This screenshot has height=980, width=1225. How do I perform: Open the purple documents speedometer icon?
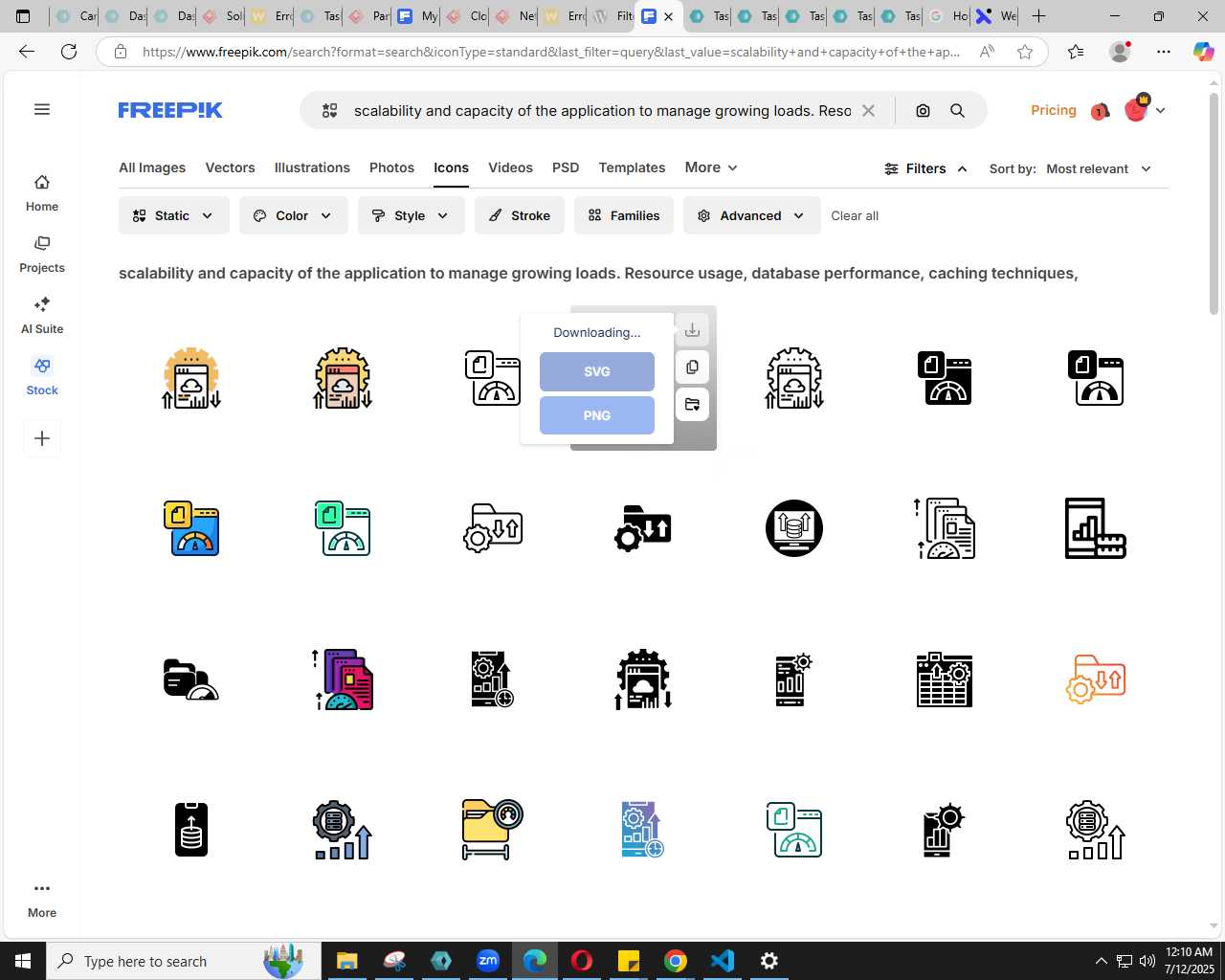pyautogui.click(x=343, y=679)
